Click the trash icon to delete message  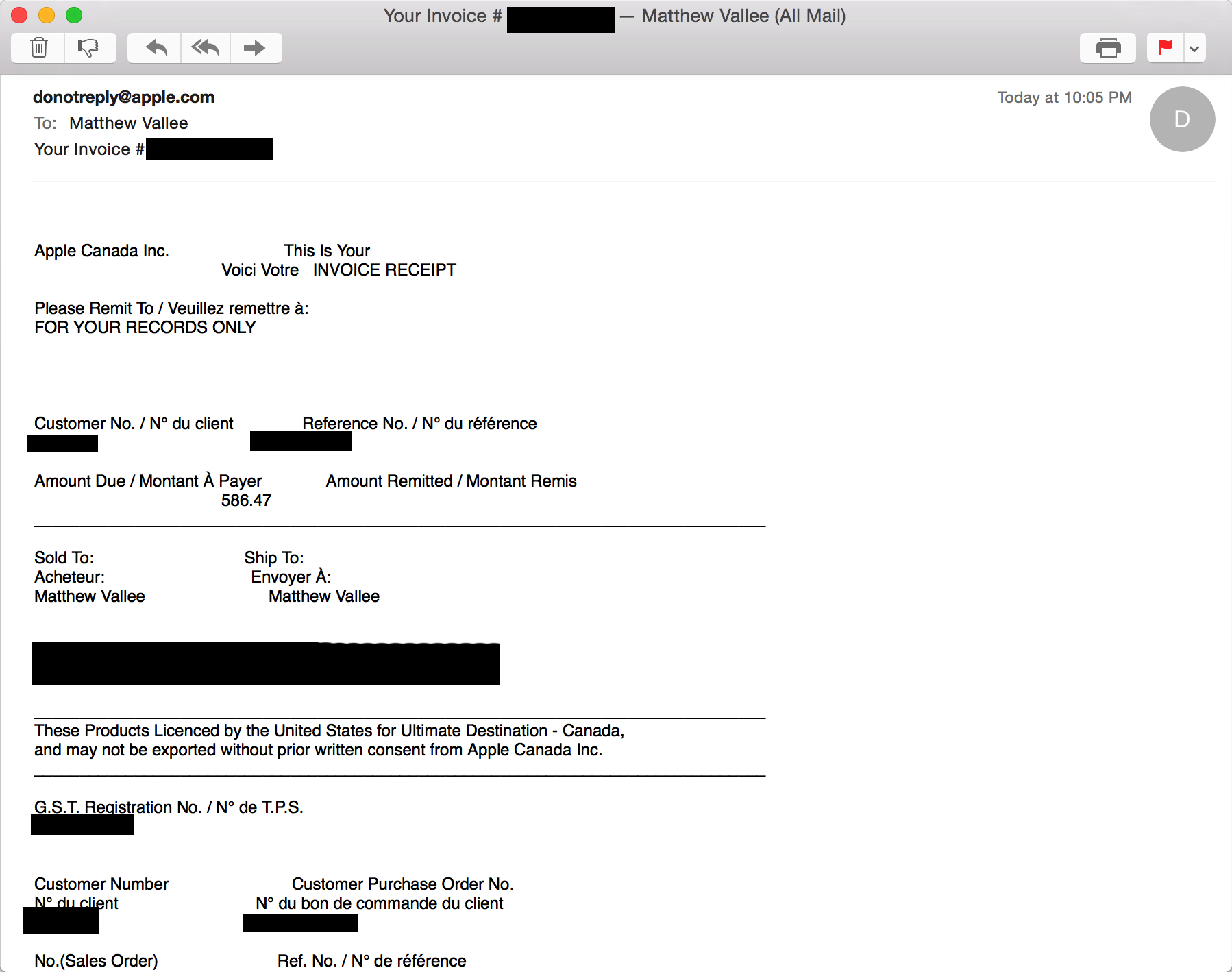click(39, 48)
